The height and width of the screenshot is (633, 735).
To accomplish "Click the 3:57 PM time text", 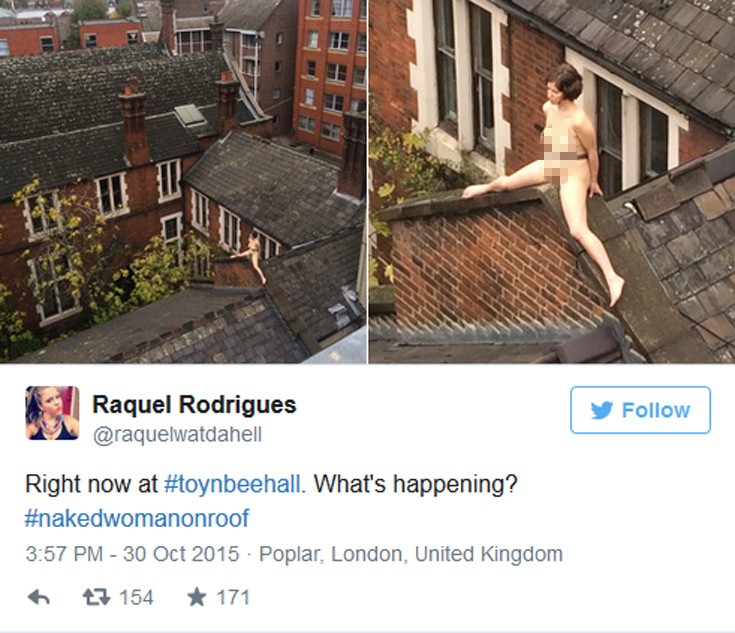I will click(x=64, y=554).
